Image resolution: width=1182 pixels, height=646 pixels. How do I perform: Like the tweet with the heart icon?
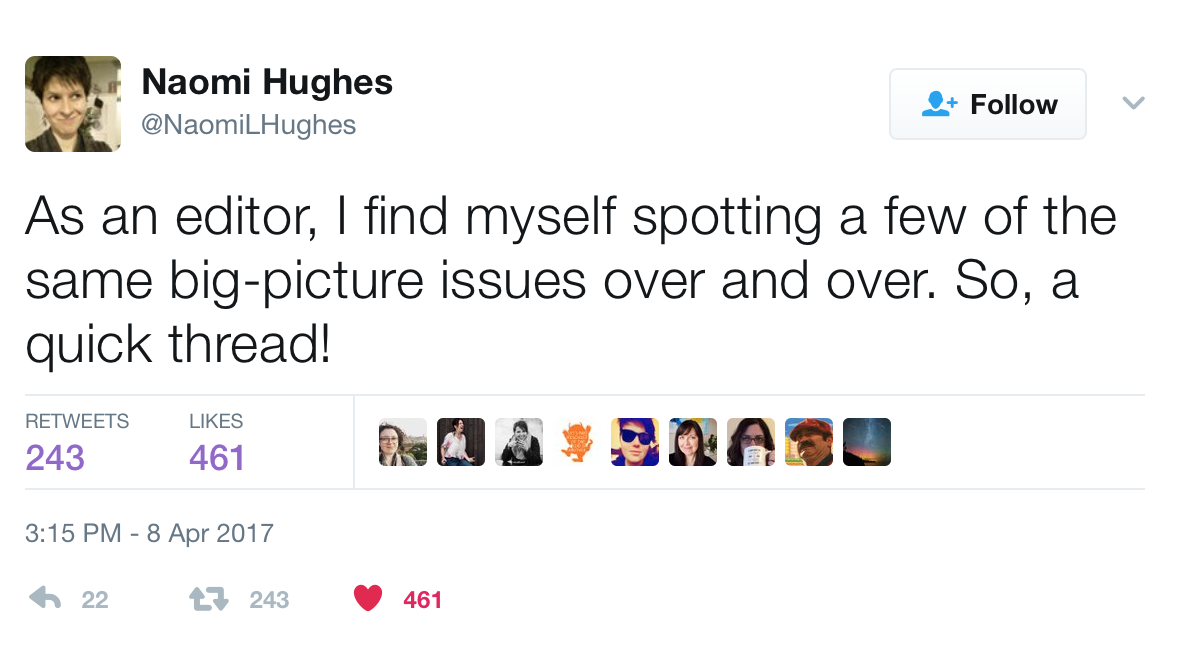(x=369, y=599)
